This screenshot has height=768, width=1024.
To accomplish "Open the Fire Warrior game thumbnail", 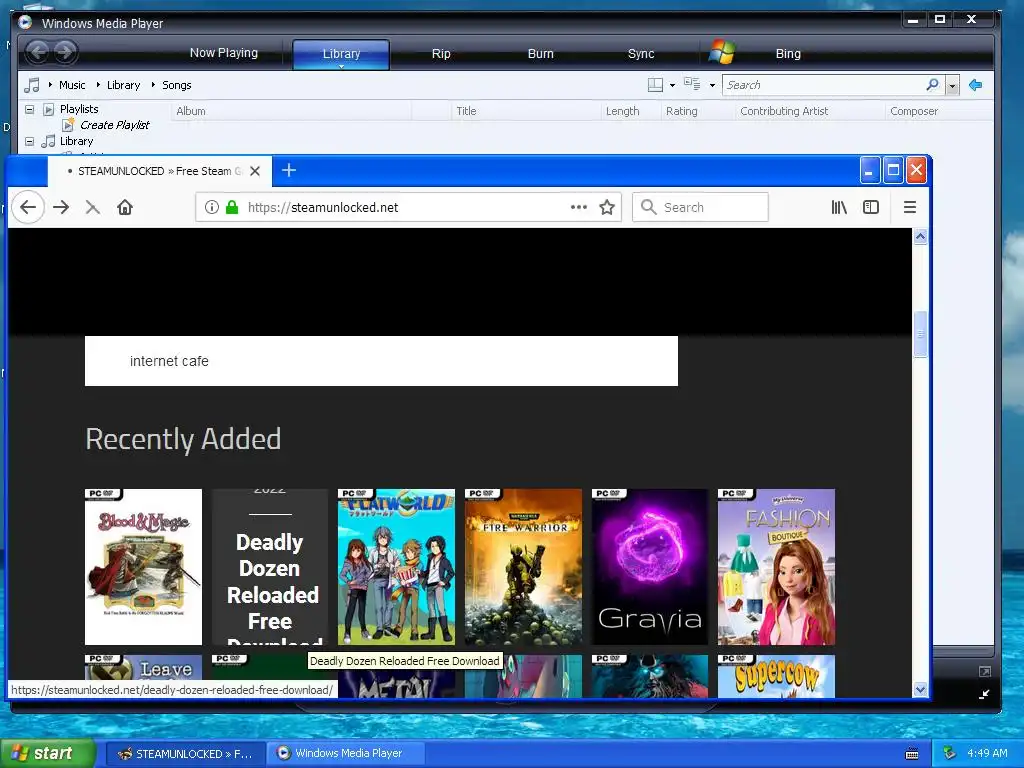I will coord(523,567).
